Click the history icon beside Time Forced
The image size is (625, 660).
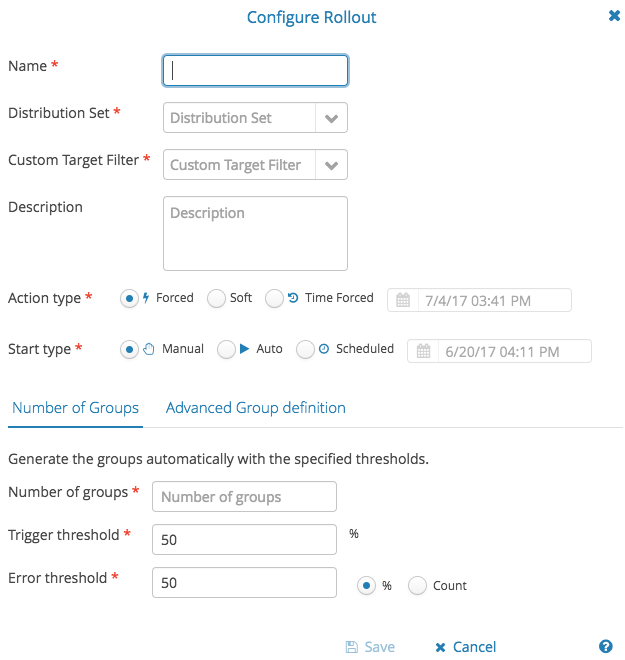293,298
